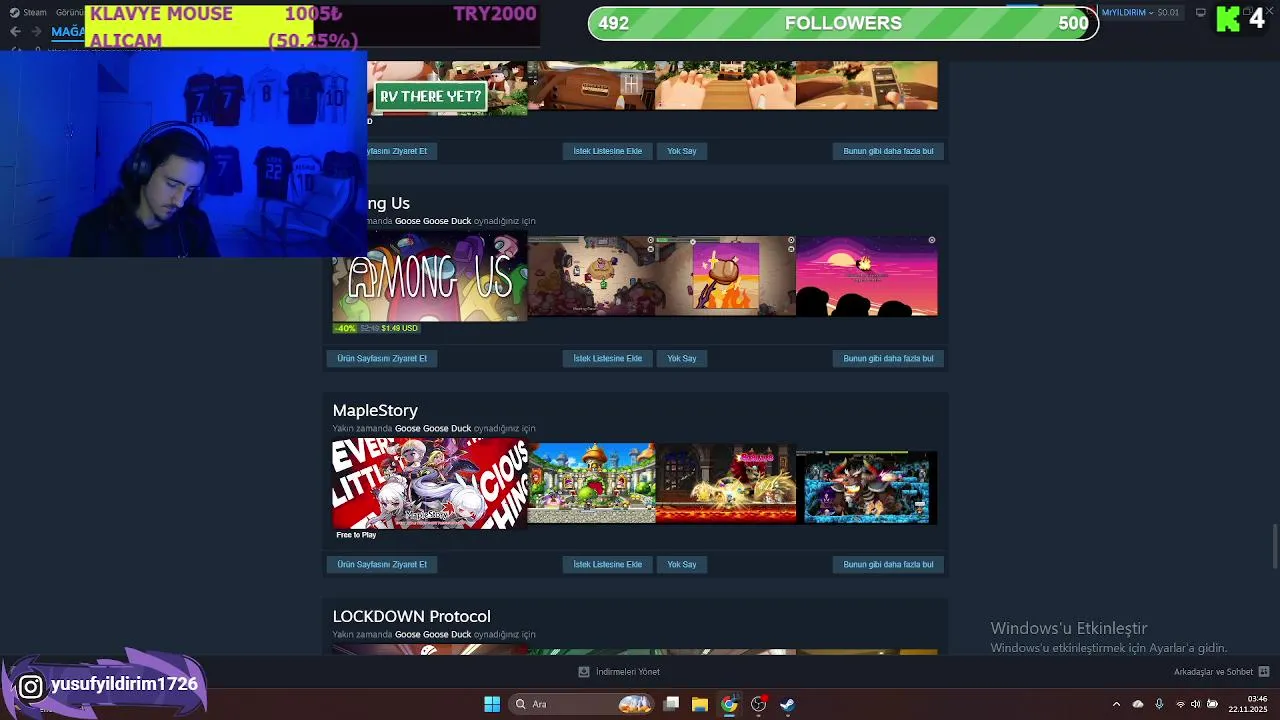Open the Among Us capsule image
This screenshot has width=1280, height=720.
430,276
